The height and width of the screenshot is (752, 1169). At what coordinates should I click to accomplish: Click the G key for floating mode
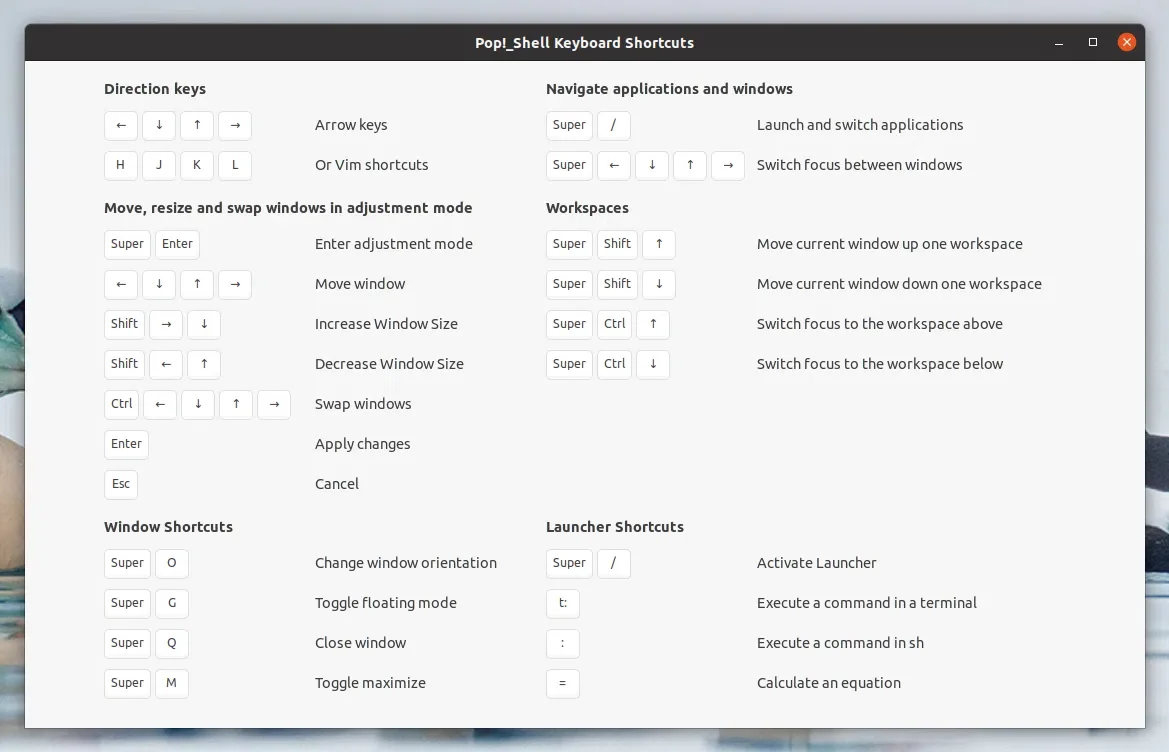pyautogui.click(x=171, y=604)
